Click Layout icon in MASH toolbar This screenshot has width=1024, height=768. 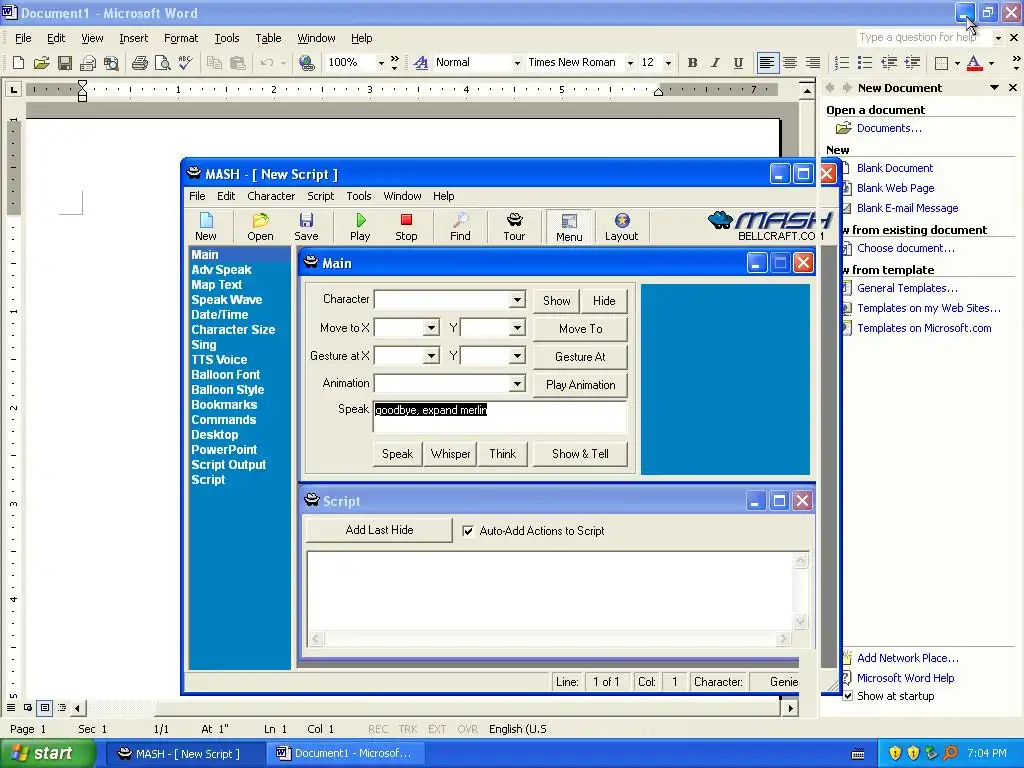click(x=621, y=227)
